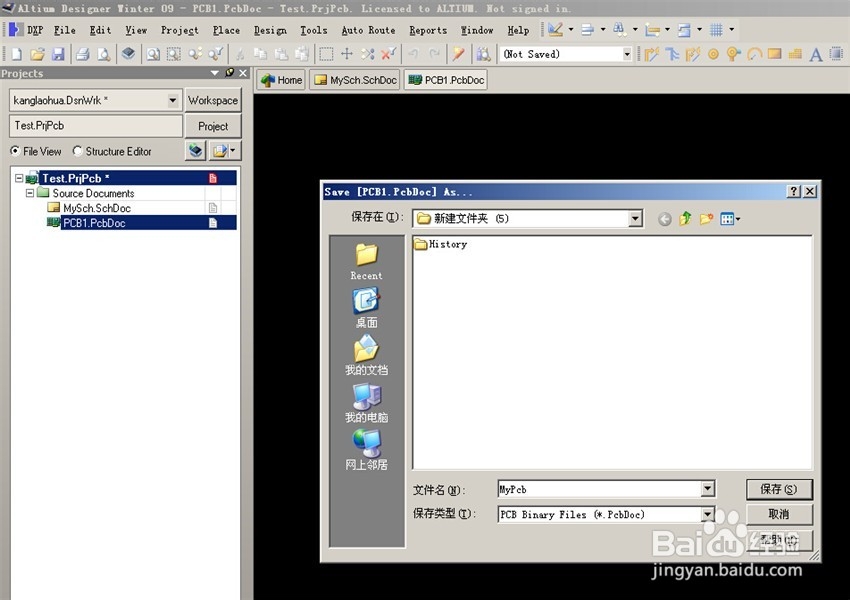
Task: Select the History folder in file list
Action: (441, 244)
